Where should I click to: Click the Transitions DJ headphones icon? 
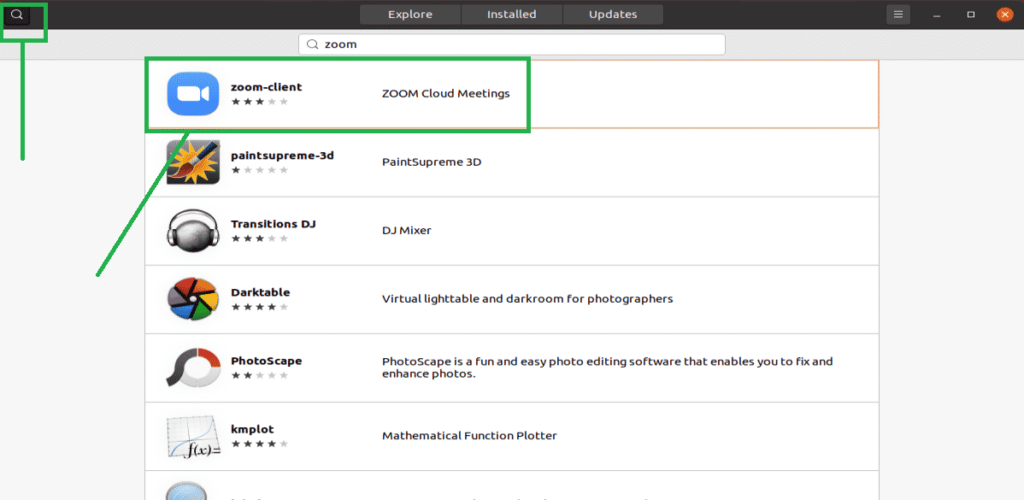point(193,231)
